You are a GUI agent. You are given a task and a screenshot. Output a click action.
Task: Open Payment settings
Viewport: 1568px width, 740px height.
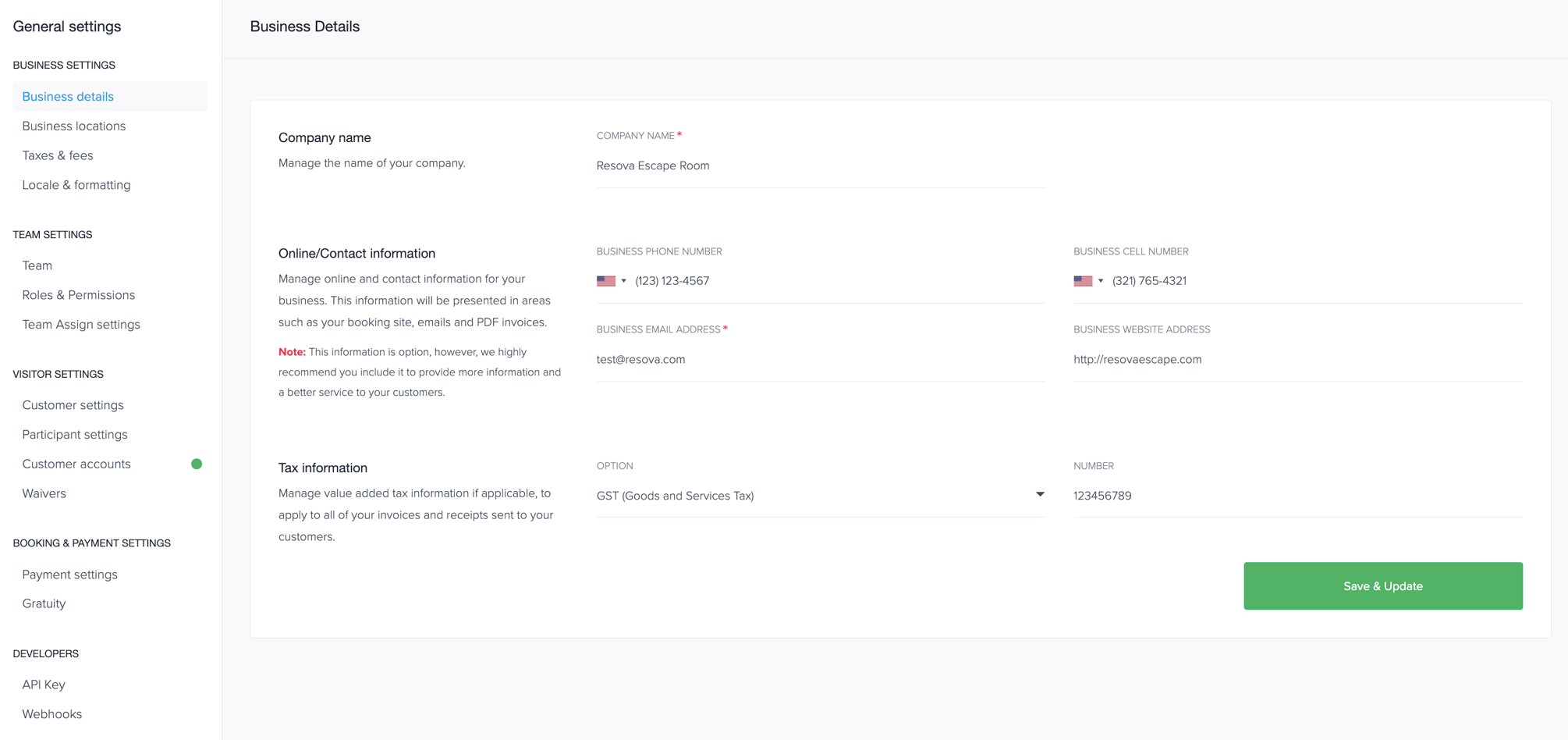pyautogui.click(x=69, y=574)
